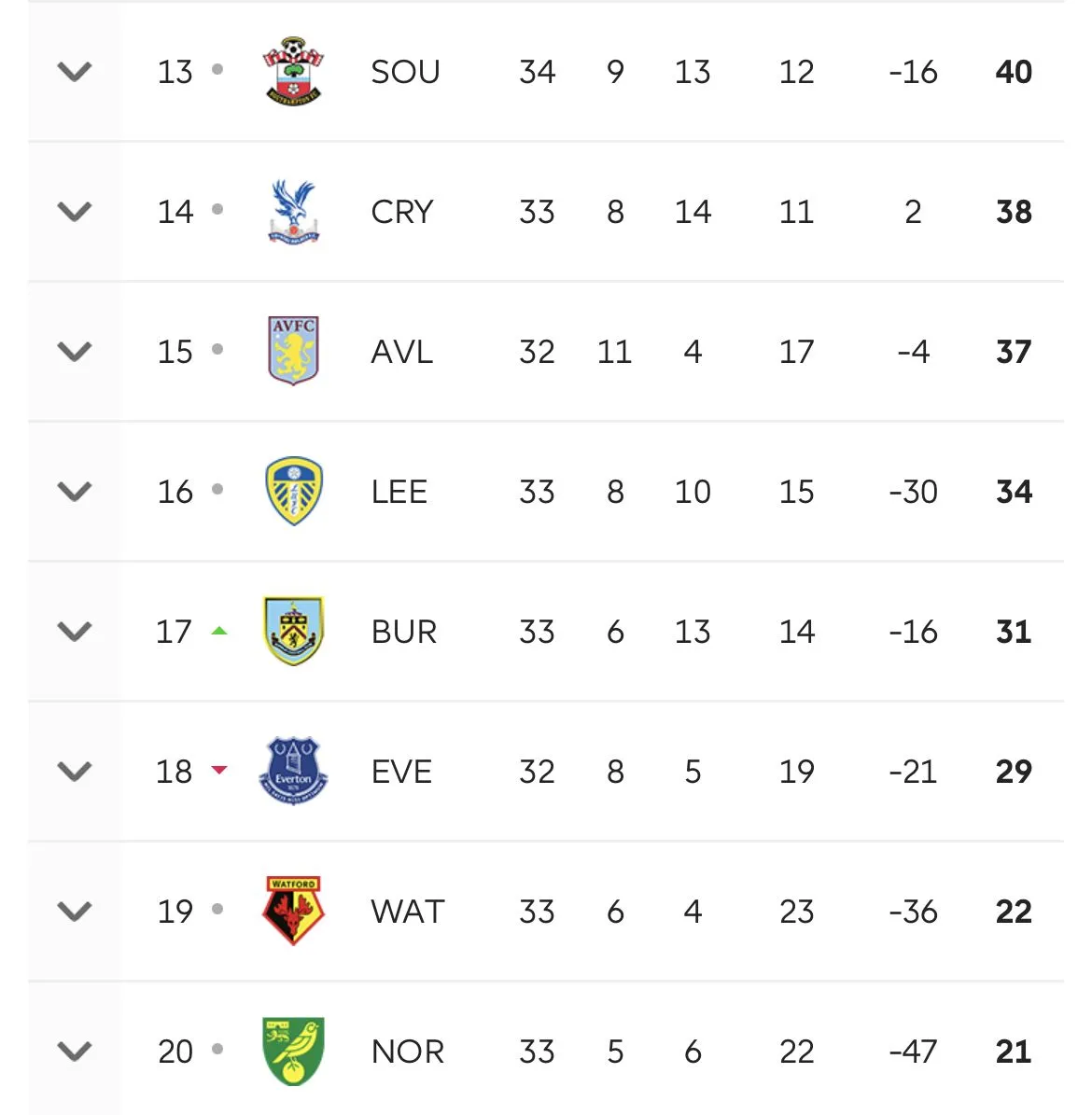The image size is (1092, 1115).
Task: Select the BUR team name
Action: click(x=403, y=632)
